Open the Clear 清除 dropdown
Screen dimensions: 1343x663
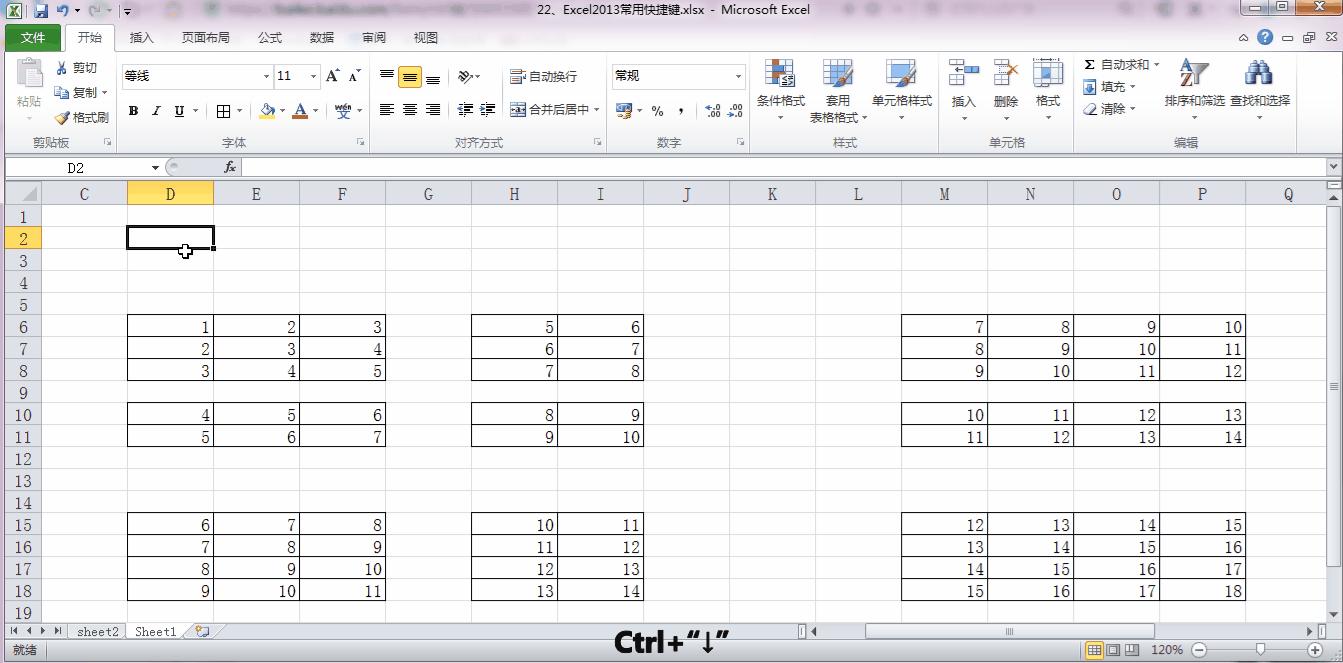pos(1109,109)
